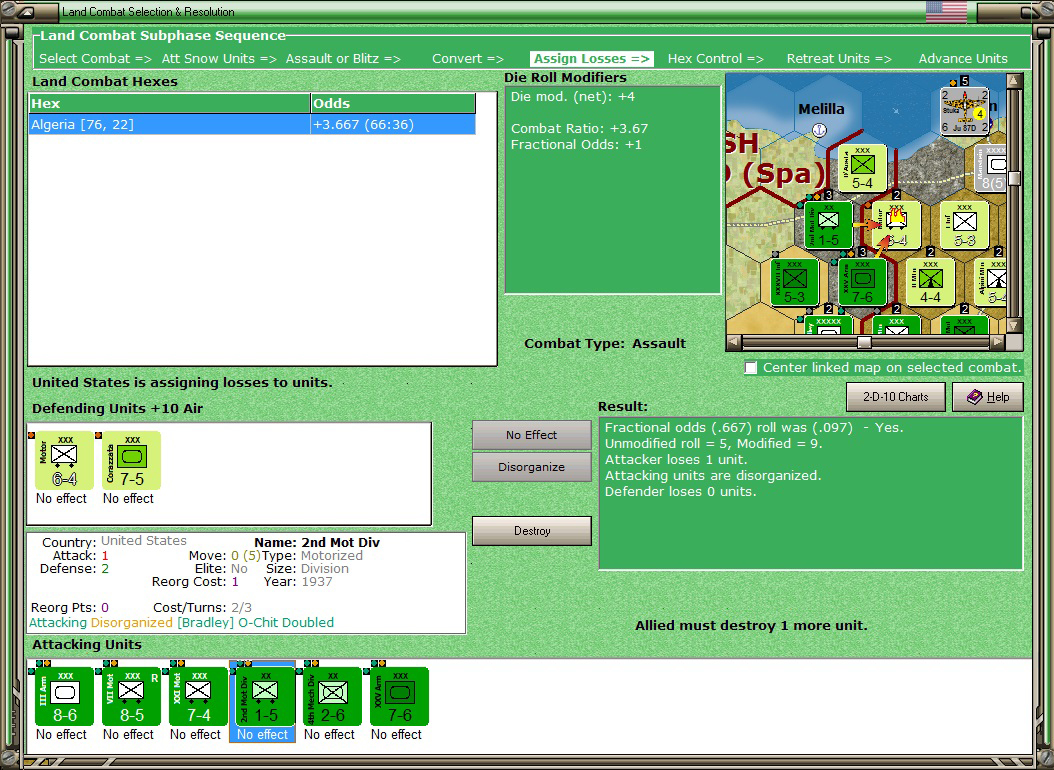1054x770 pixels.
Task: Go to Retreat Units subphase
Action: click(x=839, y=58)
